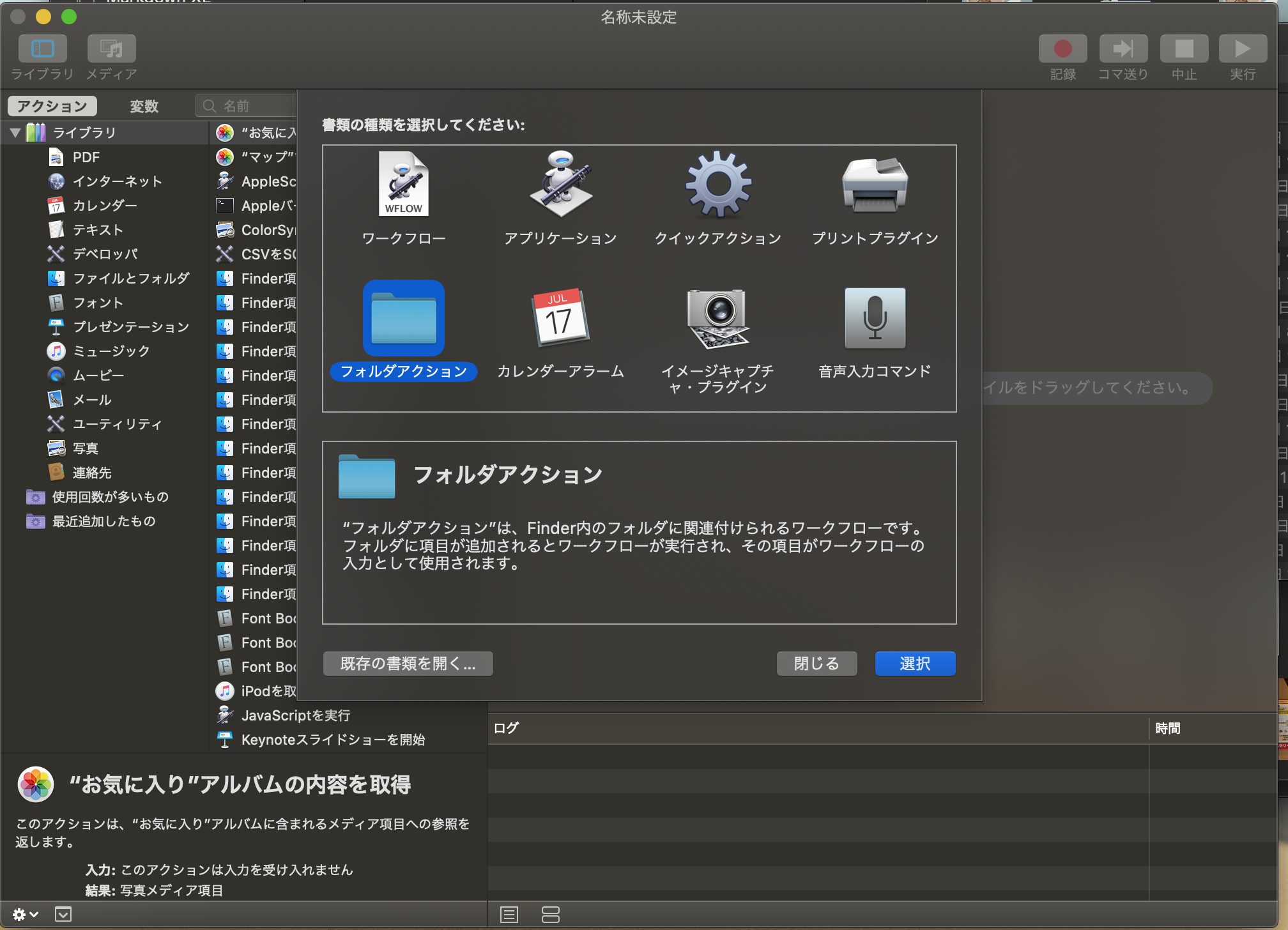Select the PDF library category
Image resolution: width=1288 pixels, height=930 pixels.
(104, 157)
